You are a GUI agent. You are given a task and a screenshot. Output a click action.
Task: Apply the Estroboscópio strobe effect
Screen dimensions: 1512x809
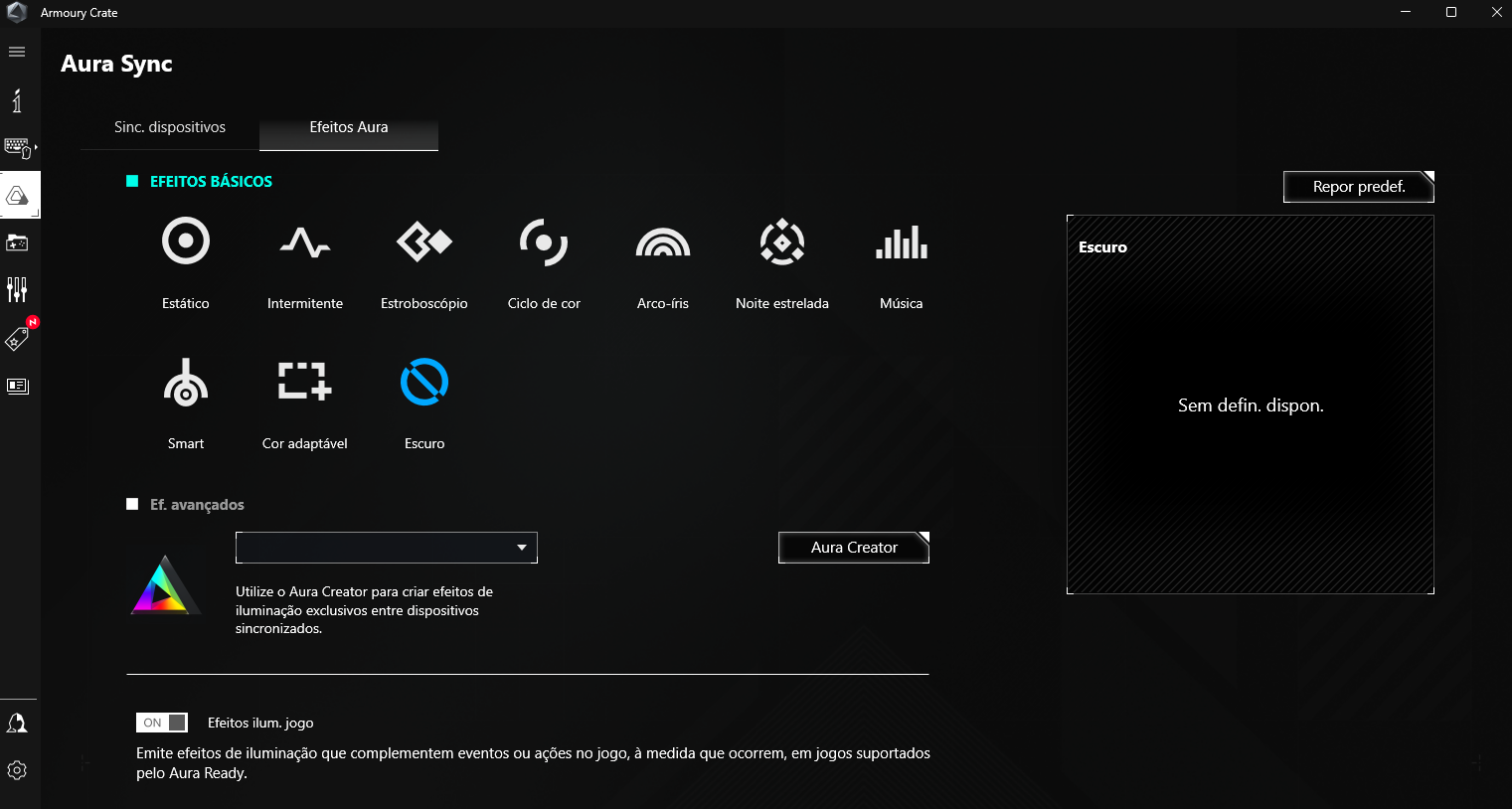[x=424, y=242]
